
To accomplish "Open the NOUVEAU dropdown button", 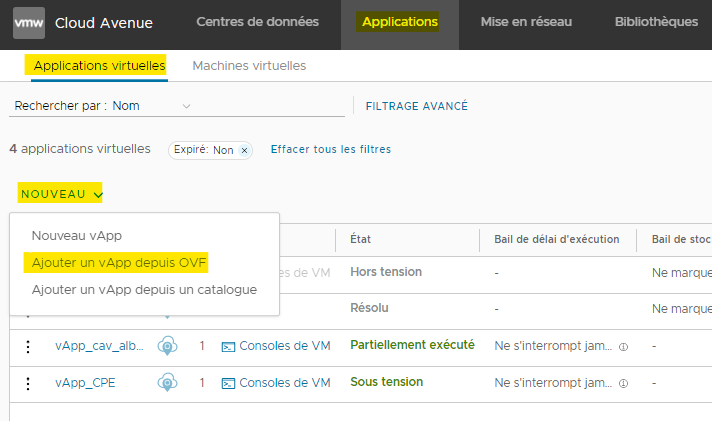I will [x=60, y=193].
